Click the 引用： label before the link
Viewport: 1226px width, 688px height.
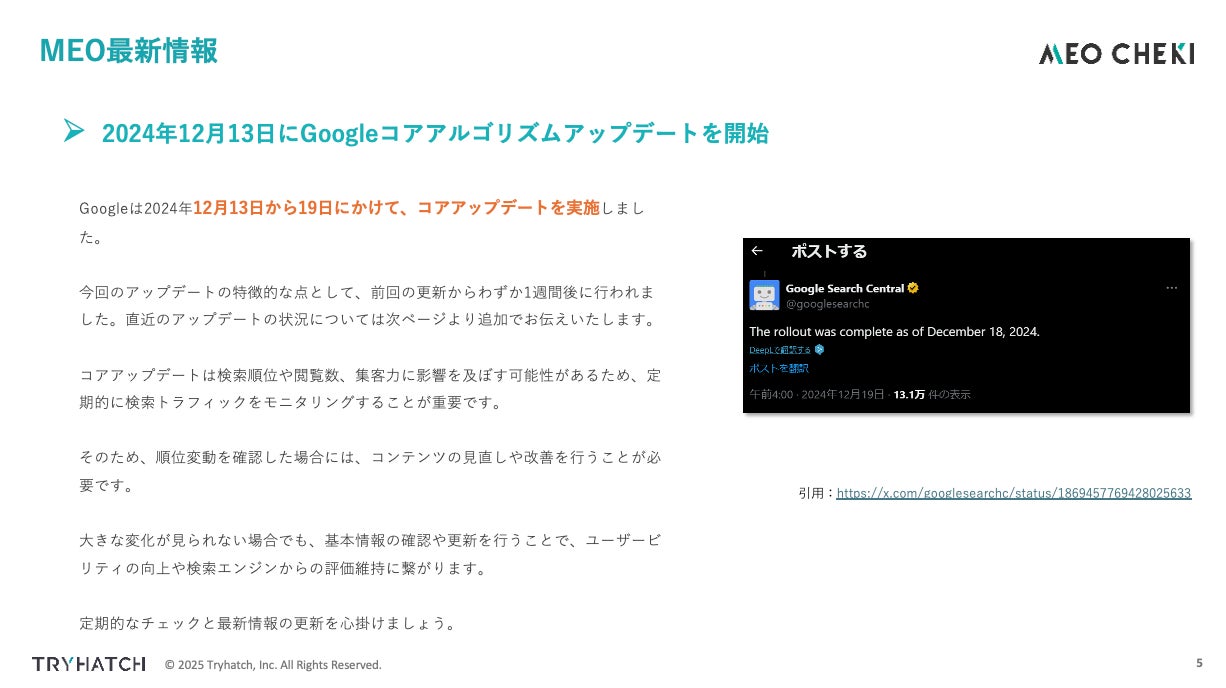click(816, 493)
